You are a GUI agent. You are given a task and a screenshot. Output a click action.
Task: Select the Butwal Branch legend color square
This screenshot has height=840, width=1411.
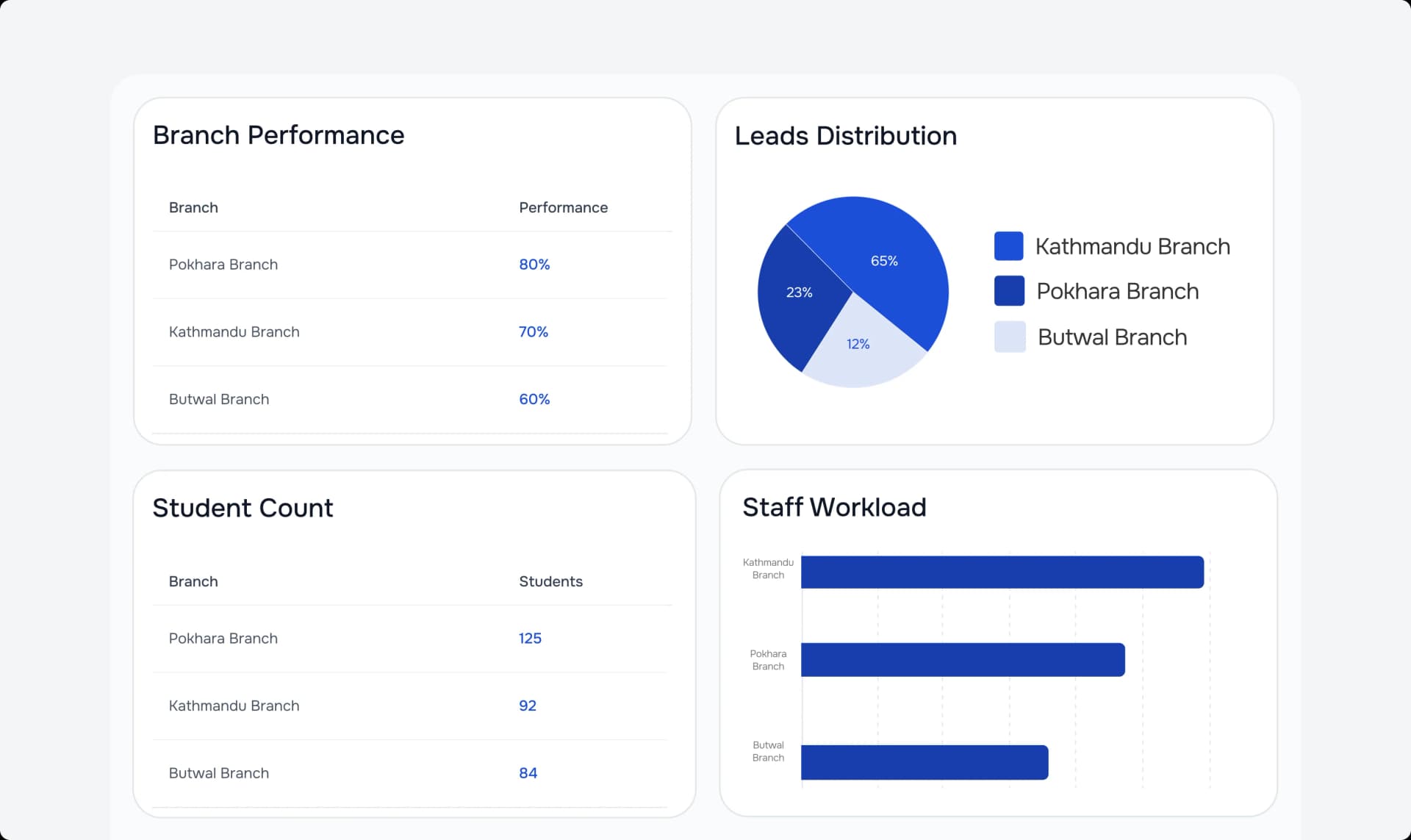click(1008, 337)
